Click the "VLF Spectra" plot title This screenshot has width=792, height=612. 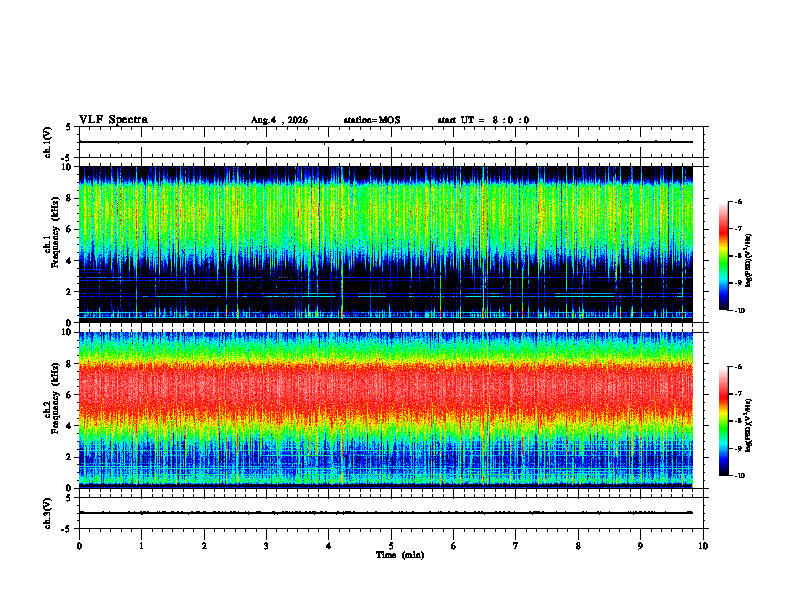113,120
